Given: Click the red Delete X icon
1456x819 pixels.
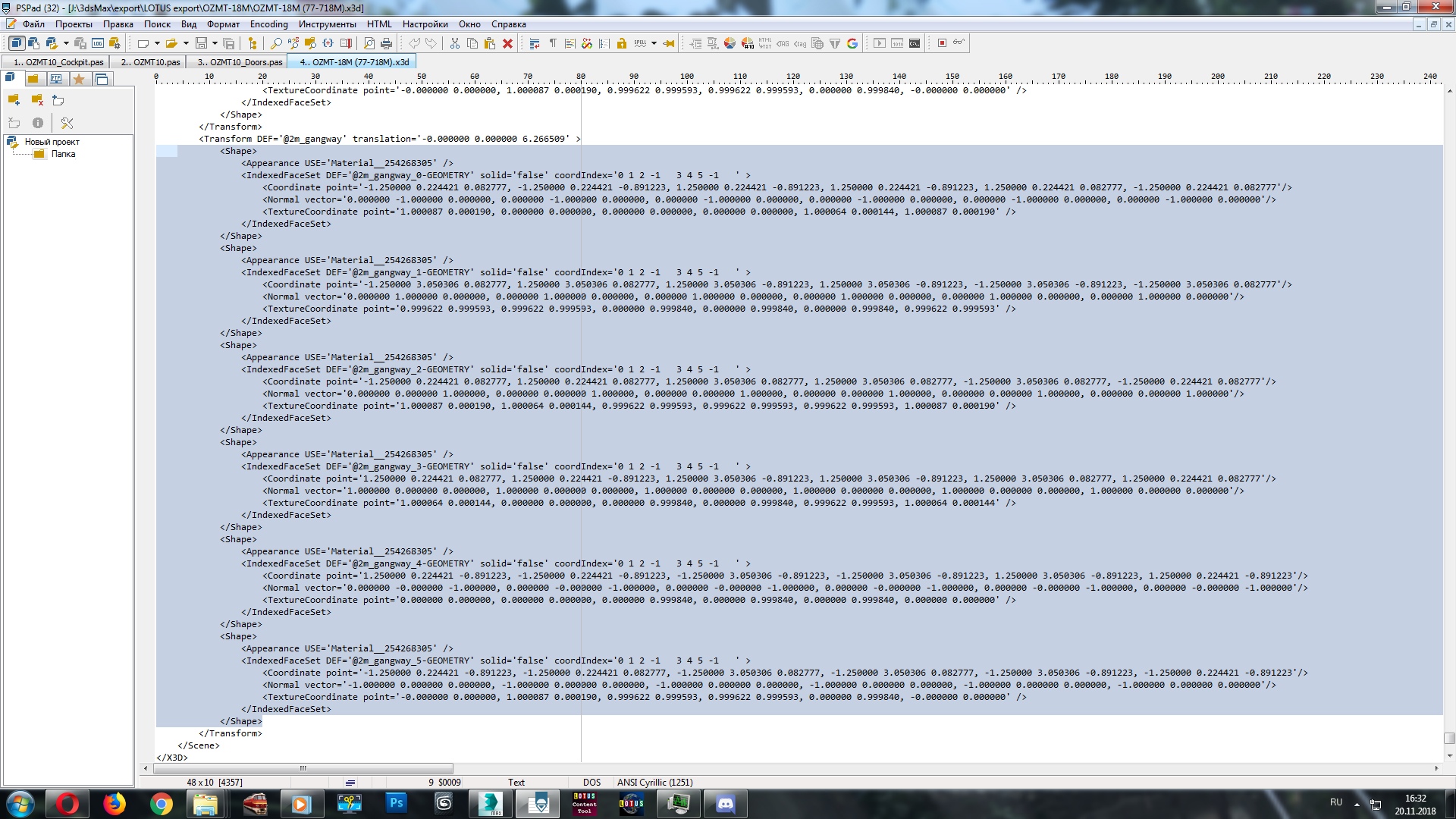Looking at the screenshot, I should (x=507, y=43).
